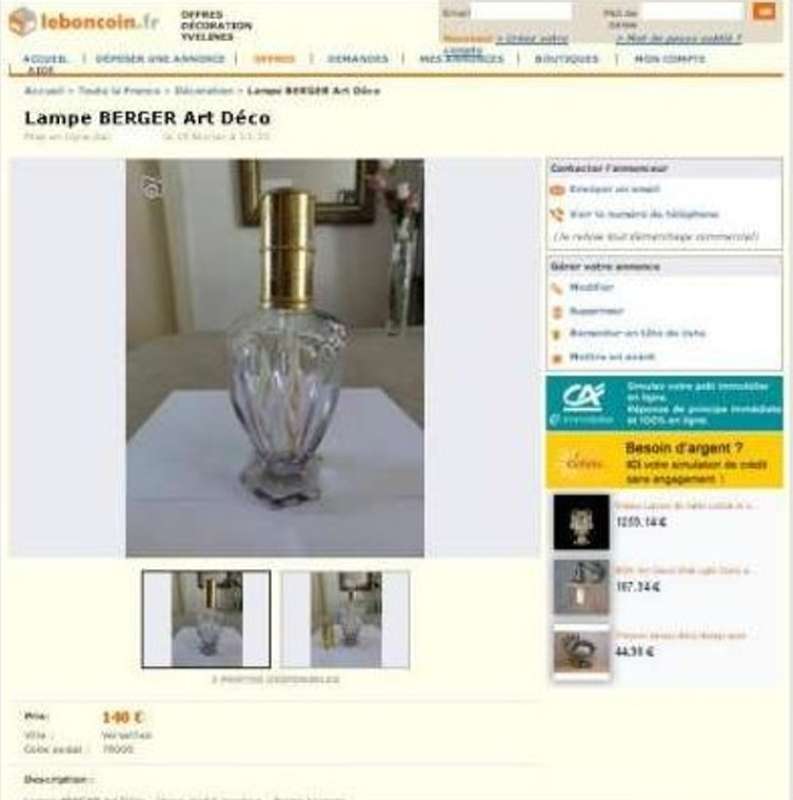Screen dimensions: 793x800
Task: Click the Décoration breadcrumb link
Action: pos(204,91)
